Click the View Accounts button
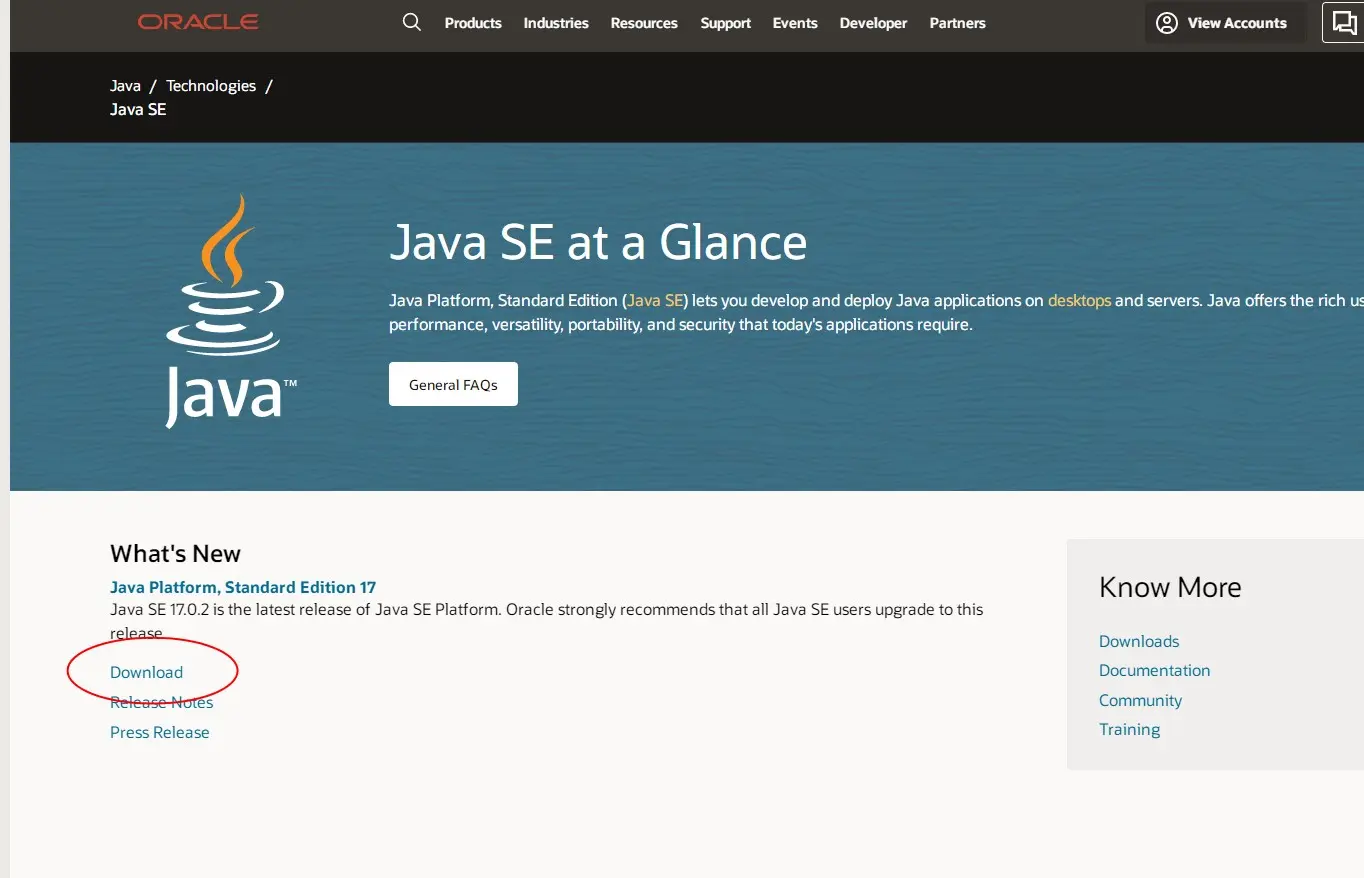Screen dimensions: 1364x878 pos(1225,23)
